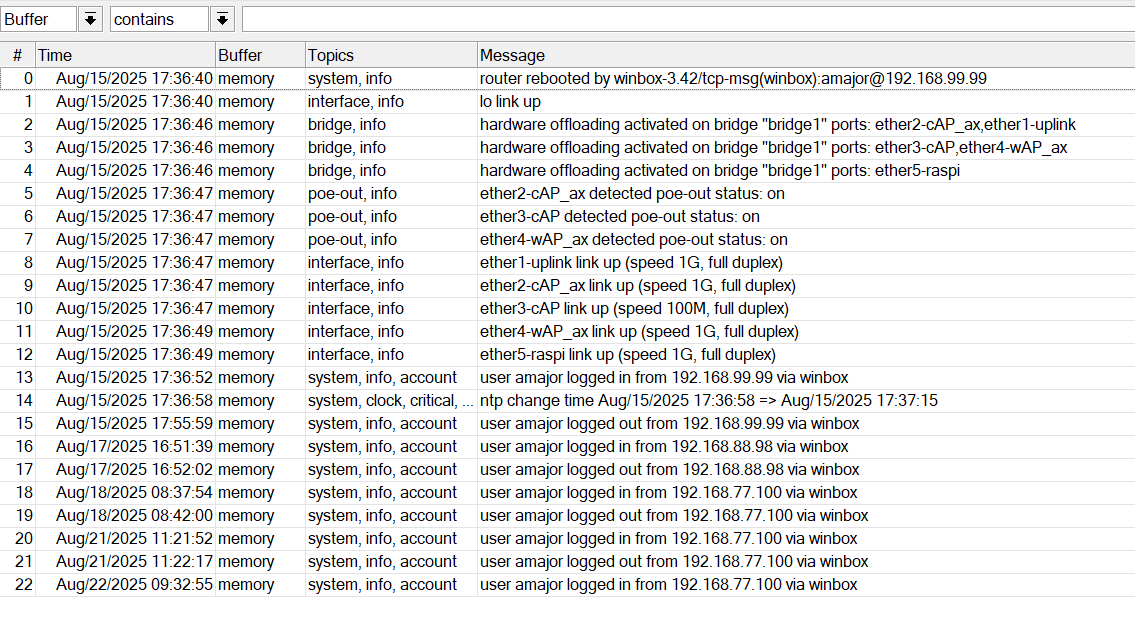1135x643 pixels.
Task: Sort log by Time column header
Action: point(125,56)
